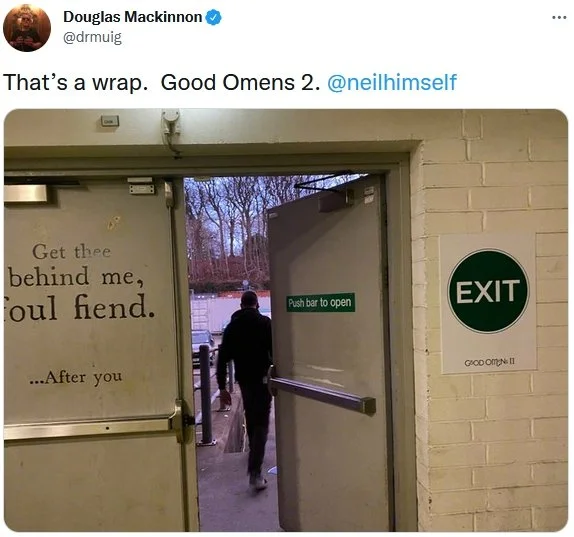This screenshot has width=574, height=537.
Task: Open Douglas Mackinnon's profile avatar
Action: point(27,28)
